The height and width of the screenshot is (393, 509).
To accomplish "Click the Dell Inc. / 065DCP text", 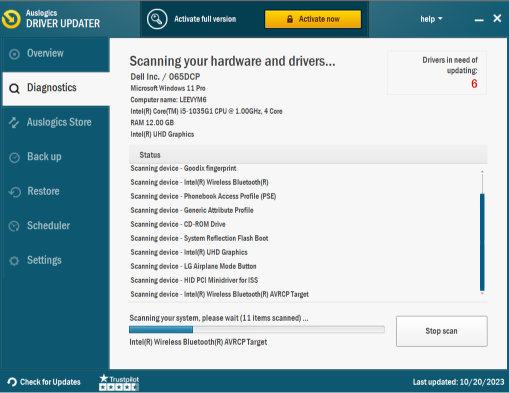I will [165, 77].
